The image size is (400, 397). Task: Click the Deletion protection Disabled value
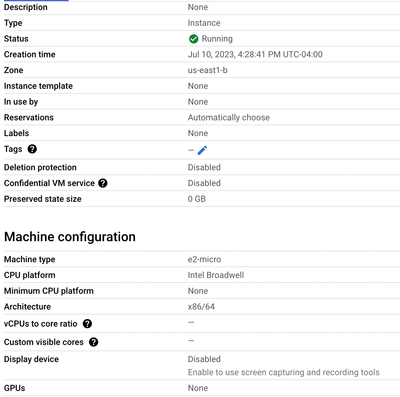(204, 167)
